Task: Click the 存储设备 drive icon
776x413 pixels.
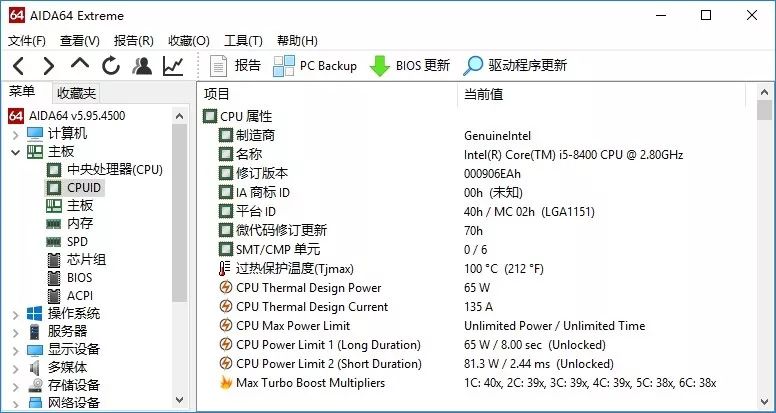Action: click(x=35, y=386)
